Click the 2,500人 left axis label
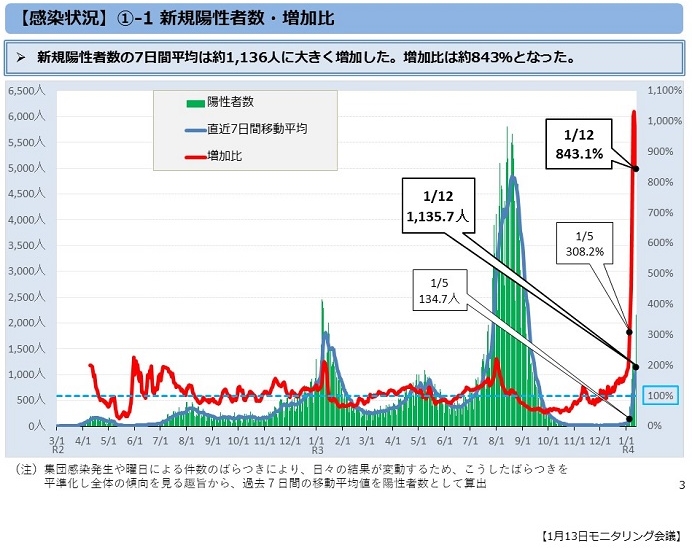 pos(27,297)
